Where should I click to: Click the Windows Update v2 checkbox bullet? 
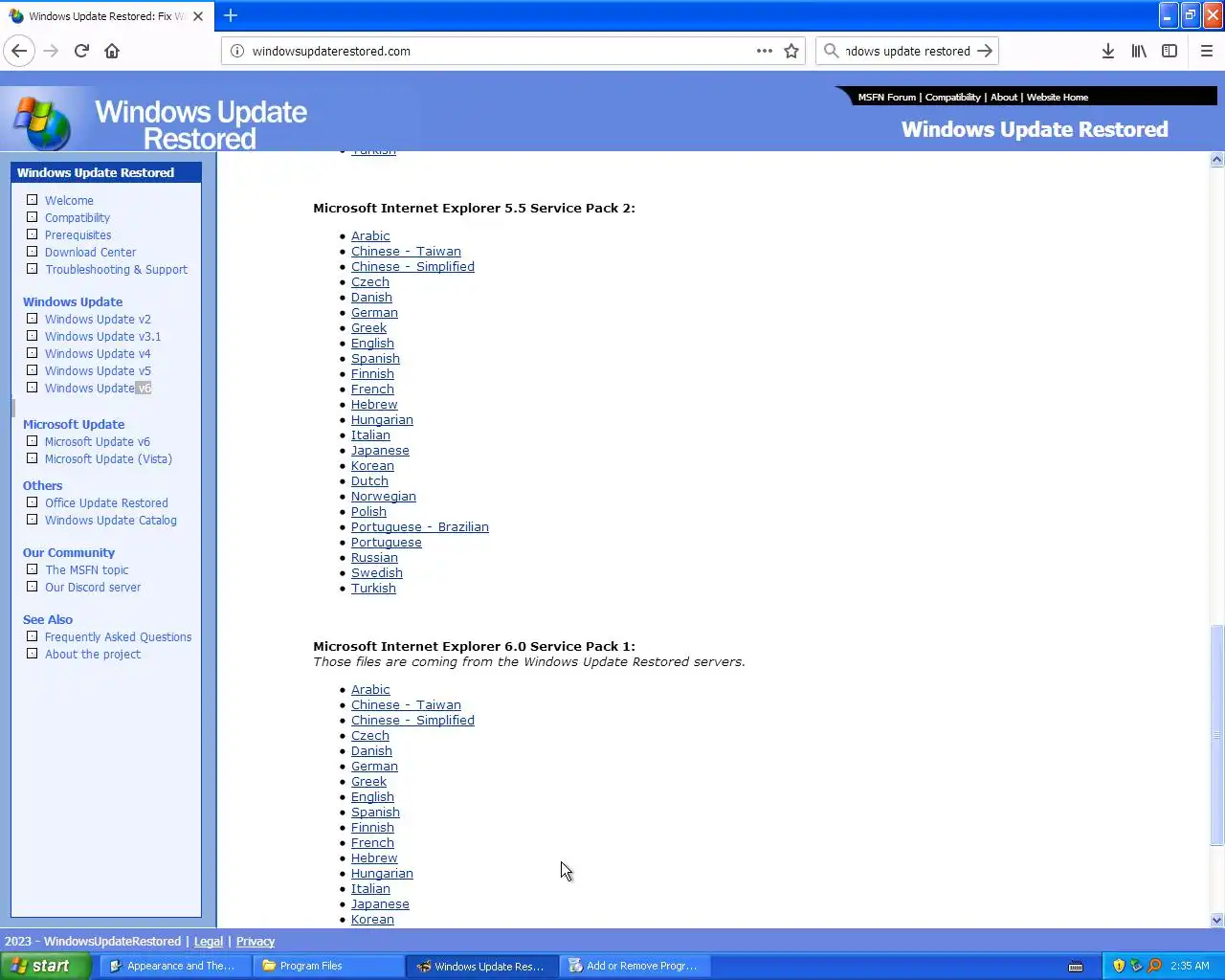tap(32, 319)
